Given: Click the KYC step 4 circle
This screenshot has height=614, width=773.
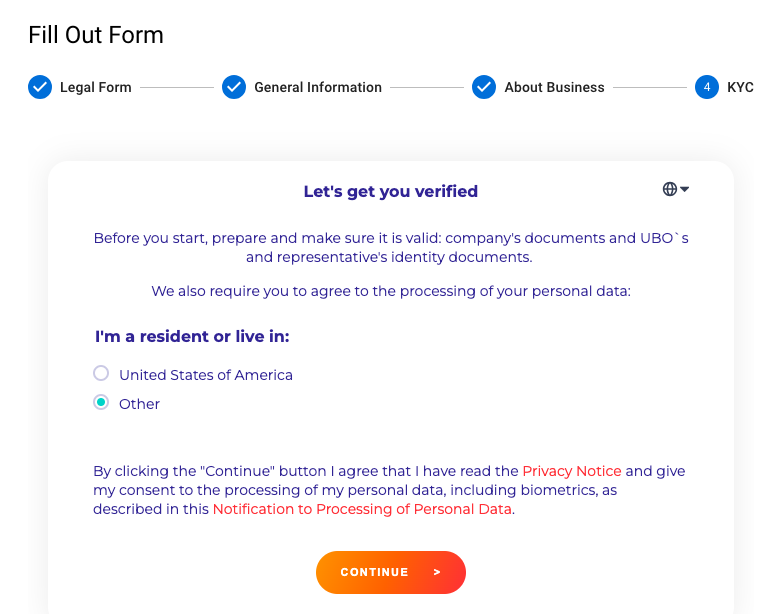Looking at the screenshot, I should [707, 87].
